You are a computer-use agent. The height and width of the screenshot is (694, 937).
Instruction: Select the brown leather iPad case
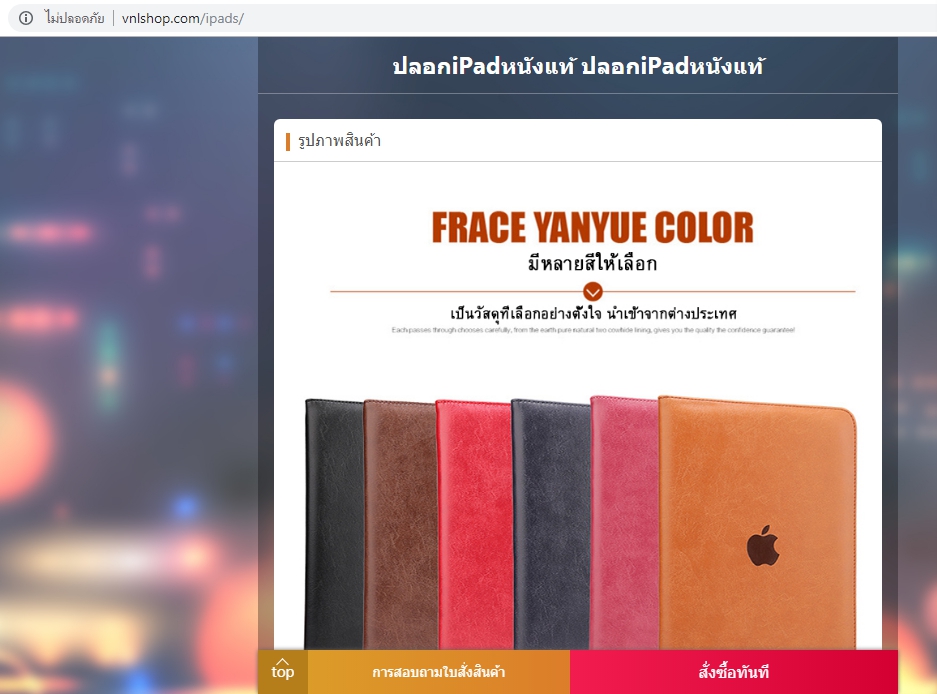tap(401, 524)
